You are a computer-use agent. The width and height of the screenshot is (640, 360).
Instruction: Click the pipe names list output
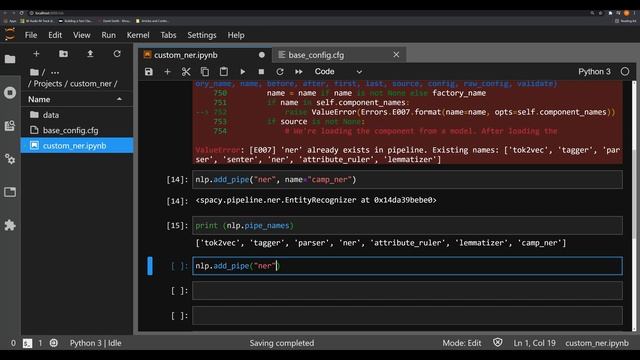[x=381, y=243]
